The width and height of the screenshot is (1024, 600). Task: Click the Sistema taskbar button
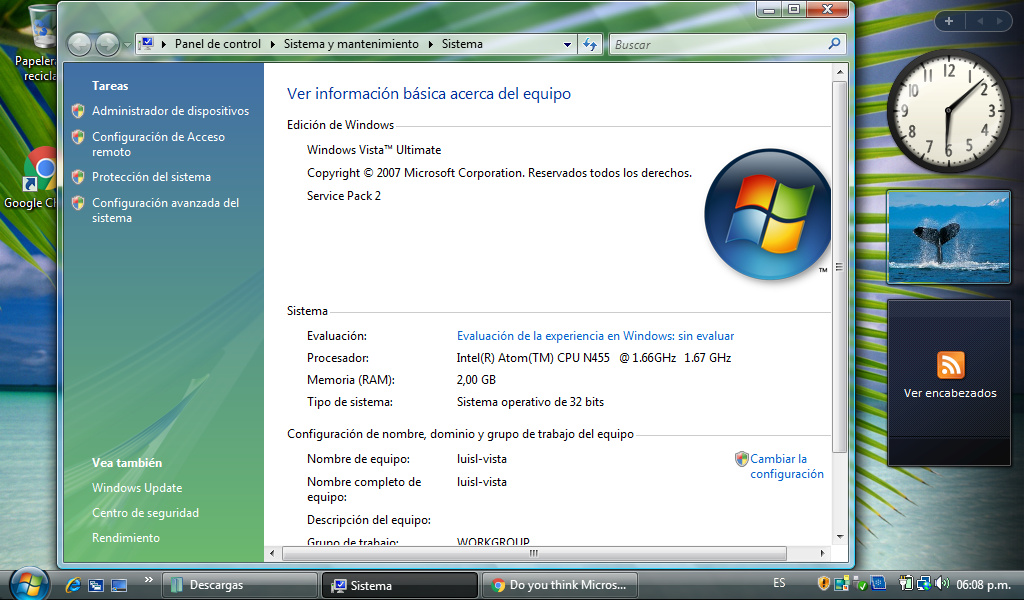click(x=399, y=585)
